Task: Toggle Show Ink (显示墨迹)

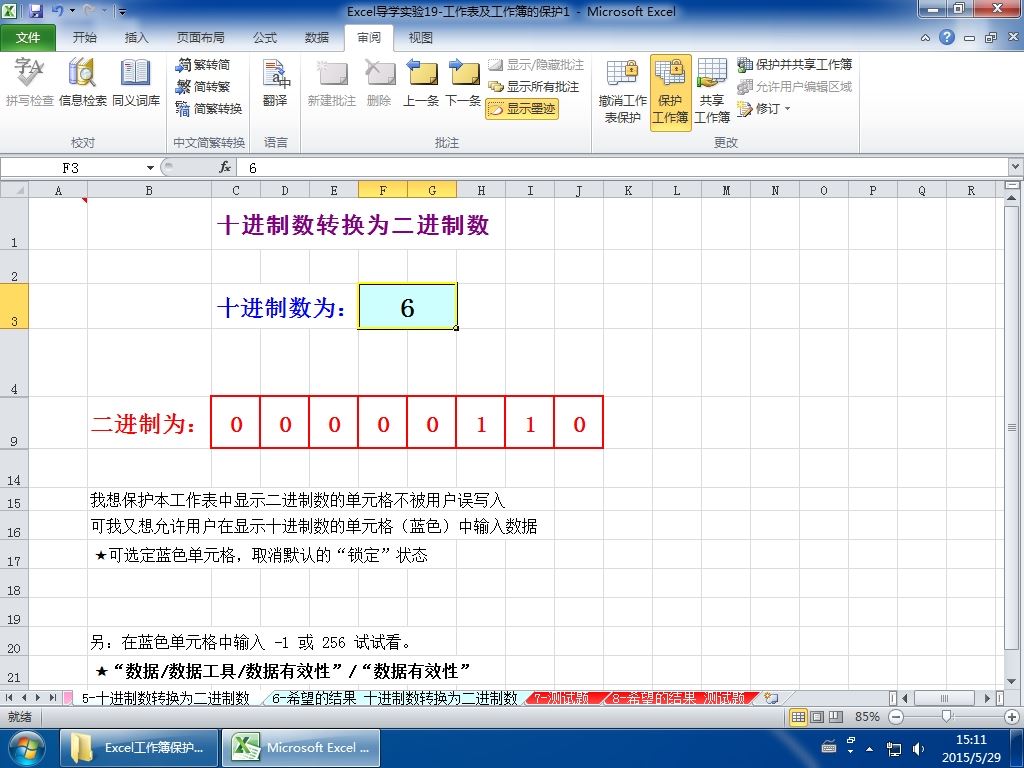Action: point(522,108)
